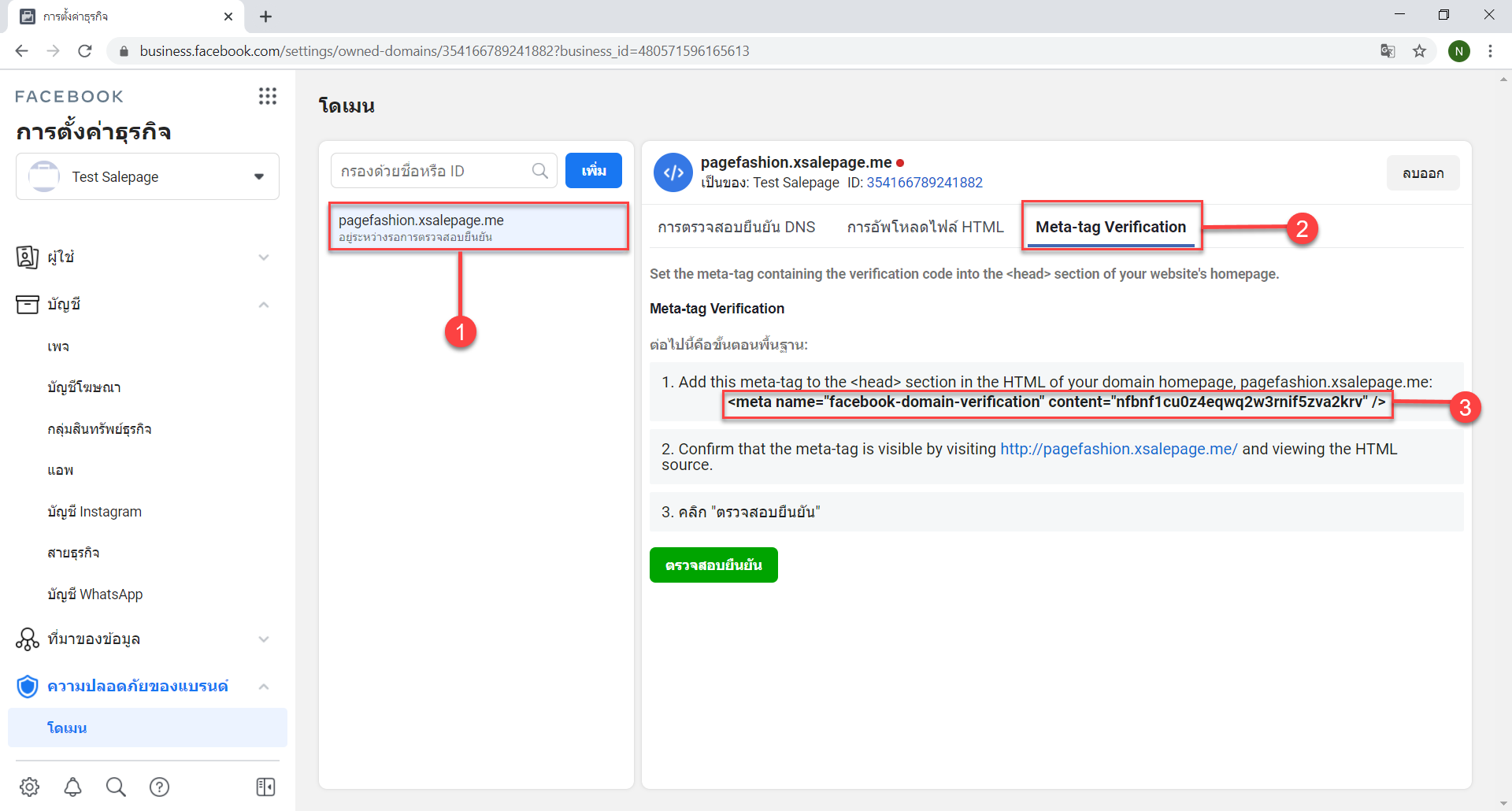View site information padlock icon
The height and width of the screenshot is (811, 1512).
click(124, 51)
